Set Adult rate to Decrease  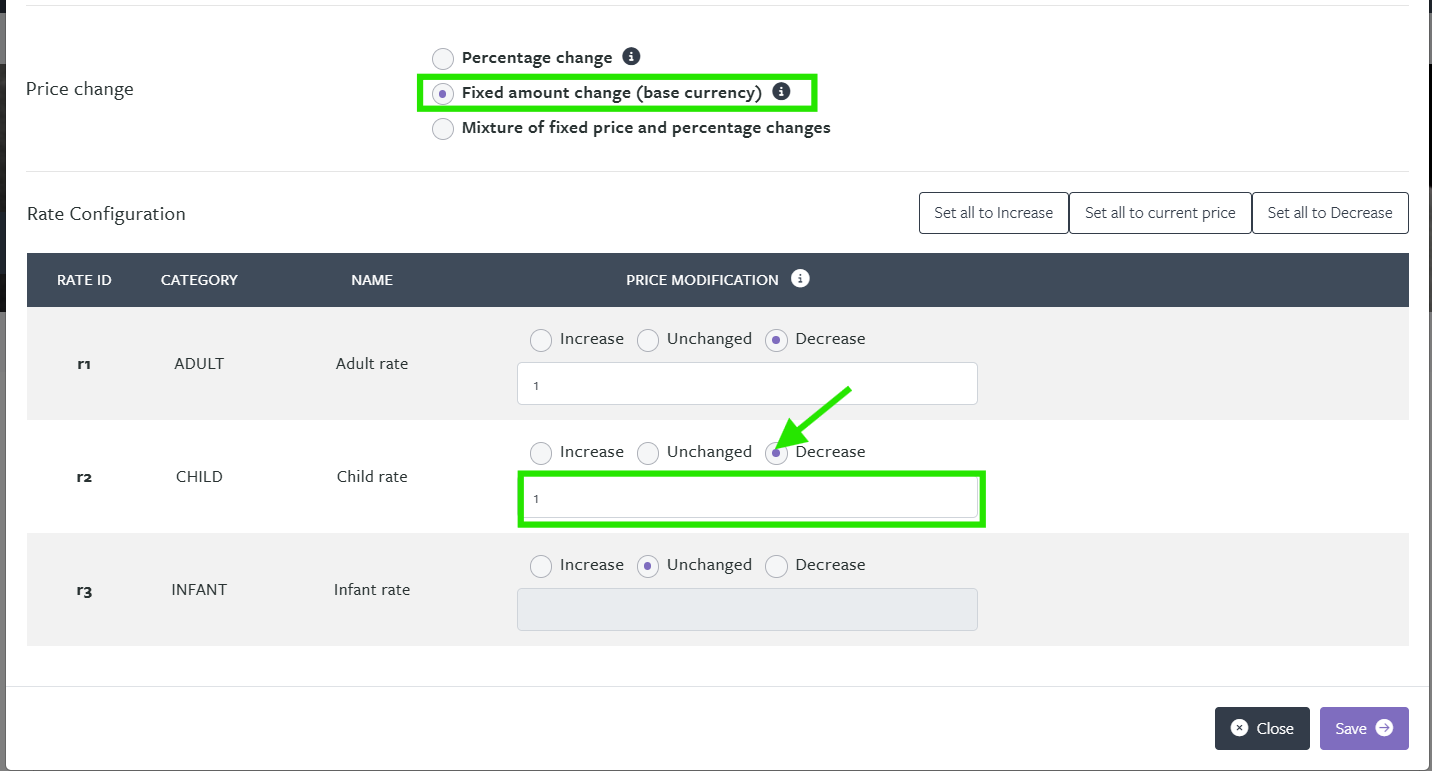[x=776, y=340]
